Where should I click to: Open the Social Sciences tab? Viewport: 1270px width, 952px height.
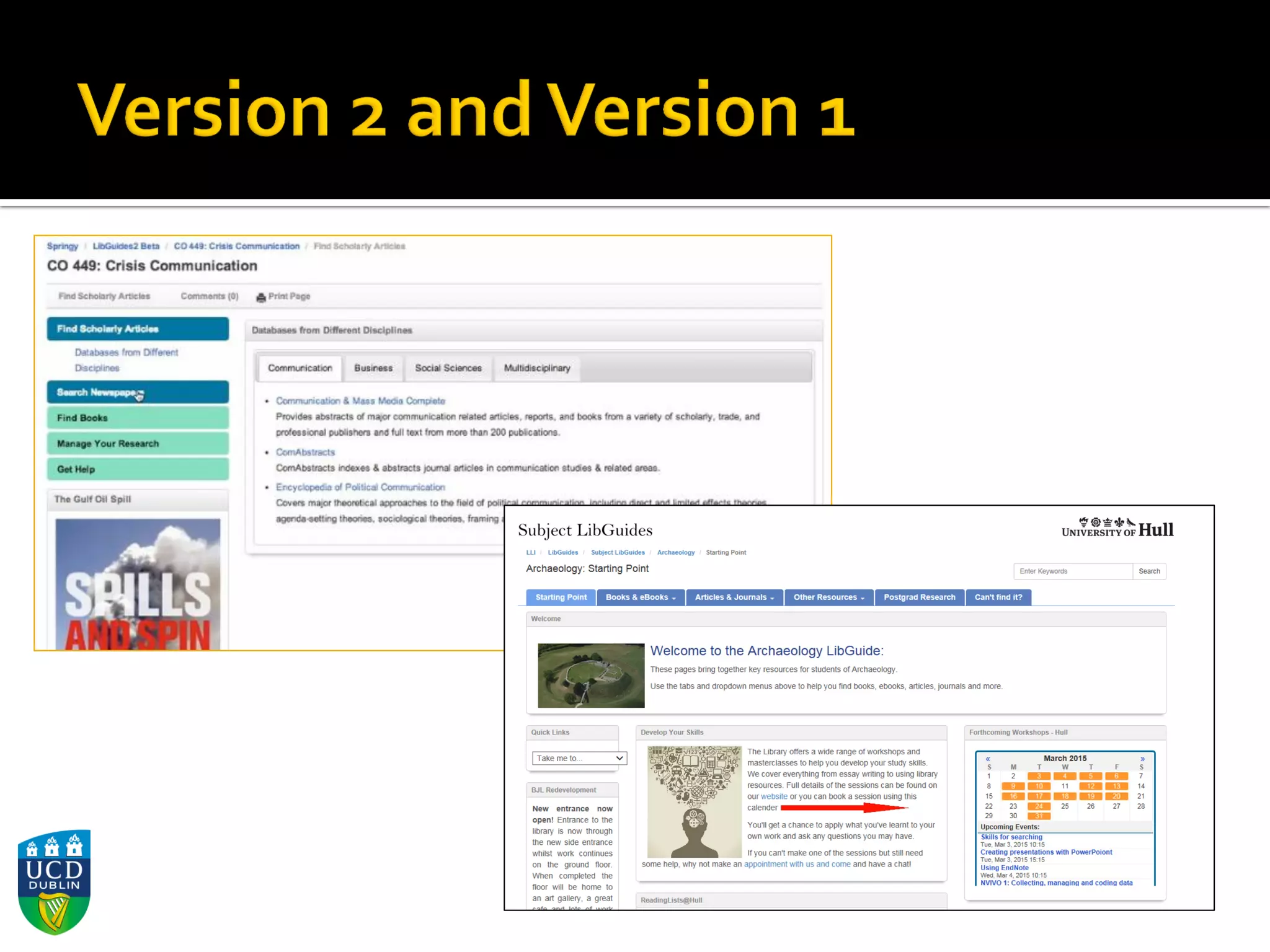[448, 368]
